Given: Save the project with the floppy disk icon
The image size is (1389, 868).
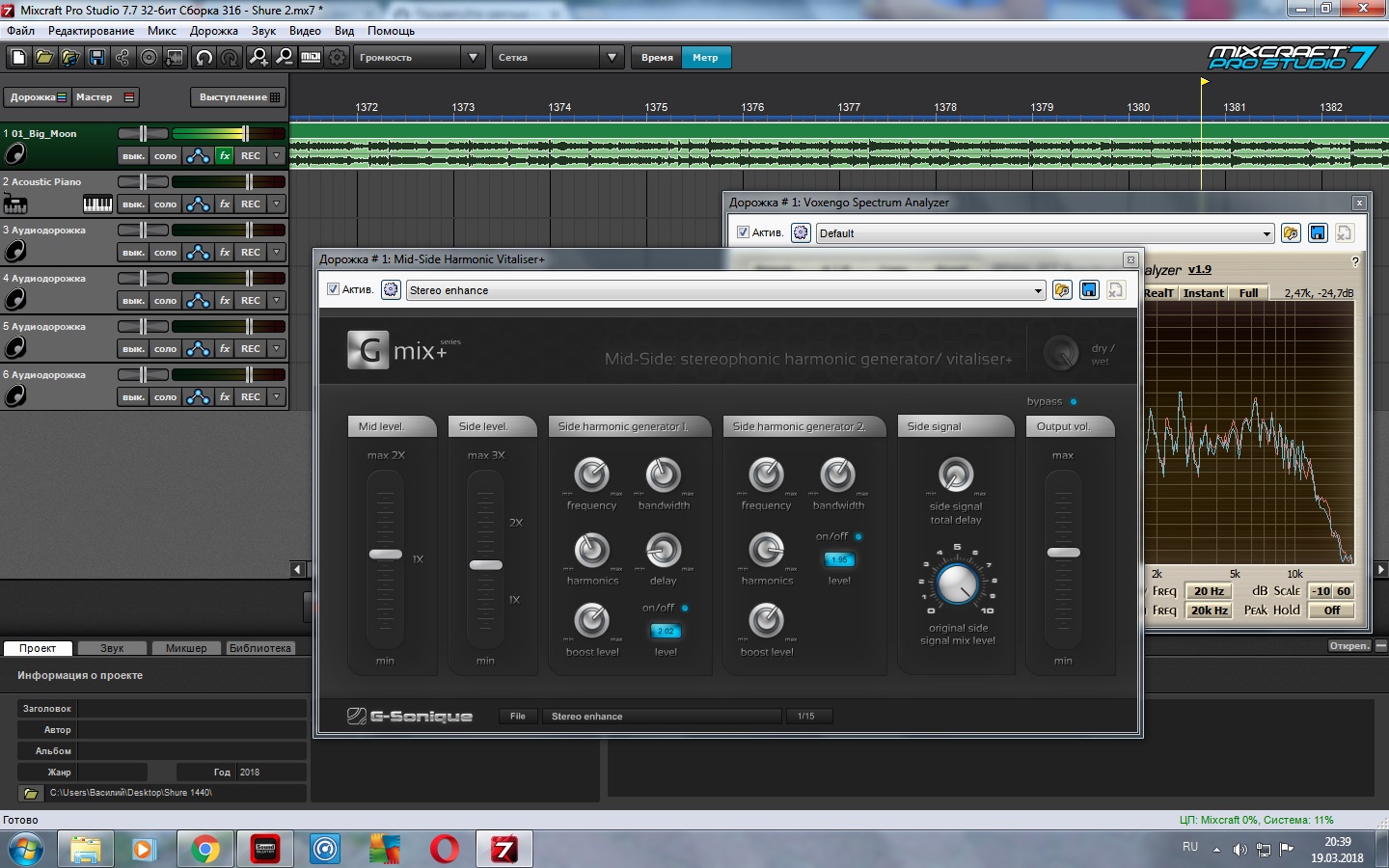Looking at the screenshot, I should point(96,58).
